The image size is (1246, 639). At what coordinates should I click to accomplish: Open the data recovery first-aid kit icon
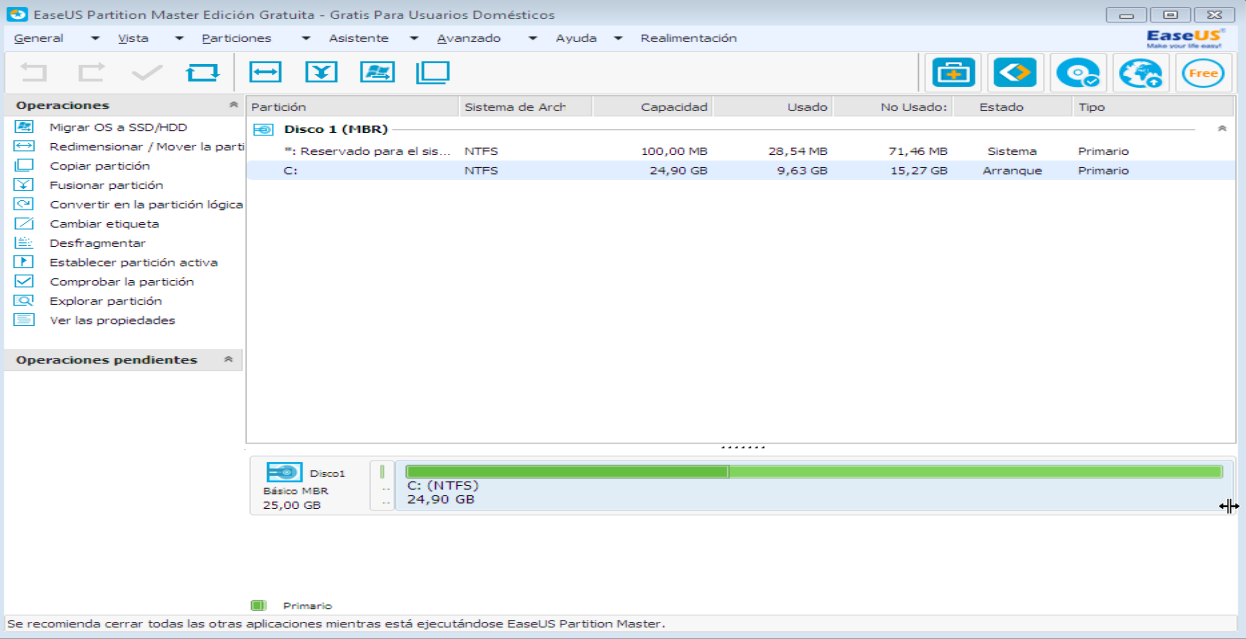coord(954,73)
